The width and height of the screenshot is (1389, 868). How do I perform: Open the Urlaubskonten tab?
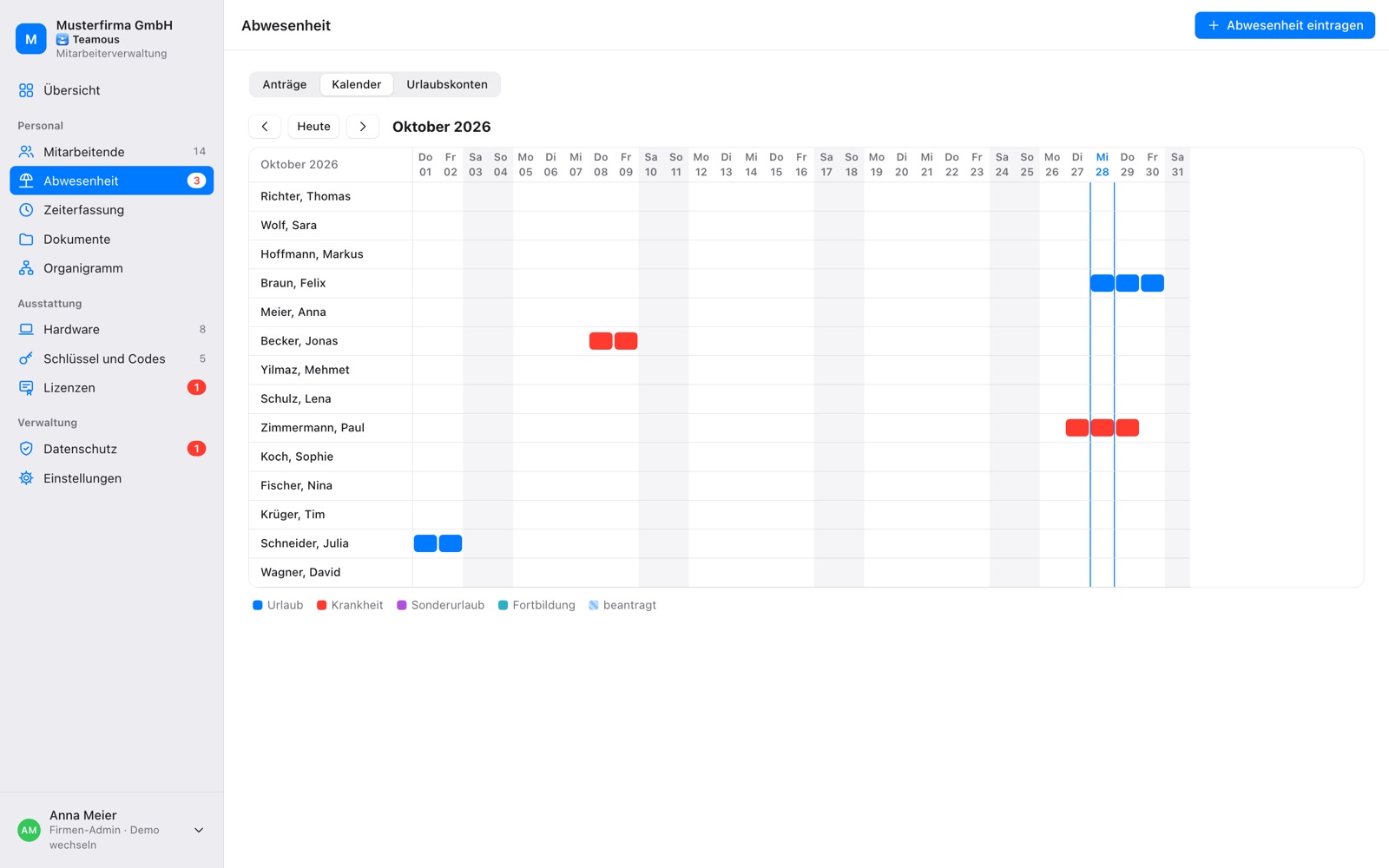coord(447,84)
